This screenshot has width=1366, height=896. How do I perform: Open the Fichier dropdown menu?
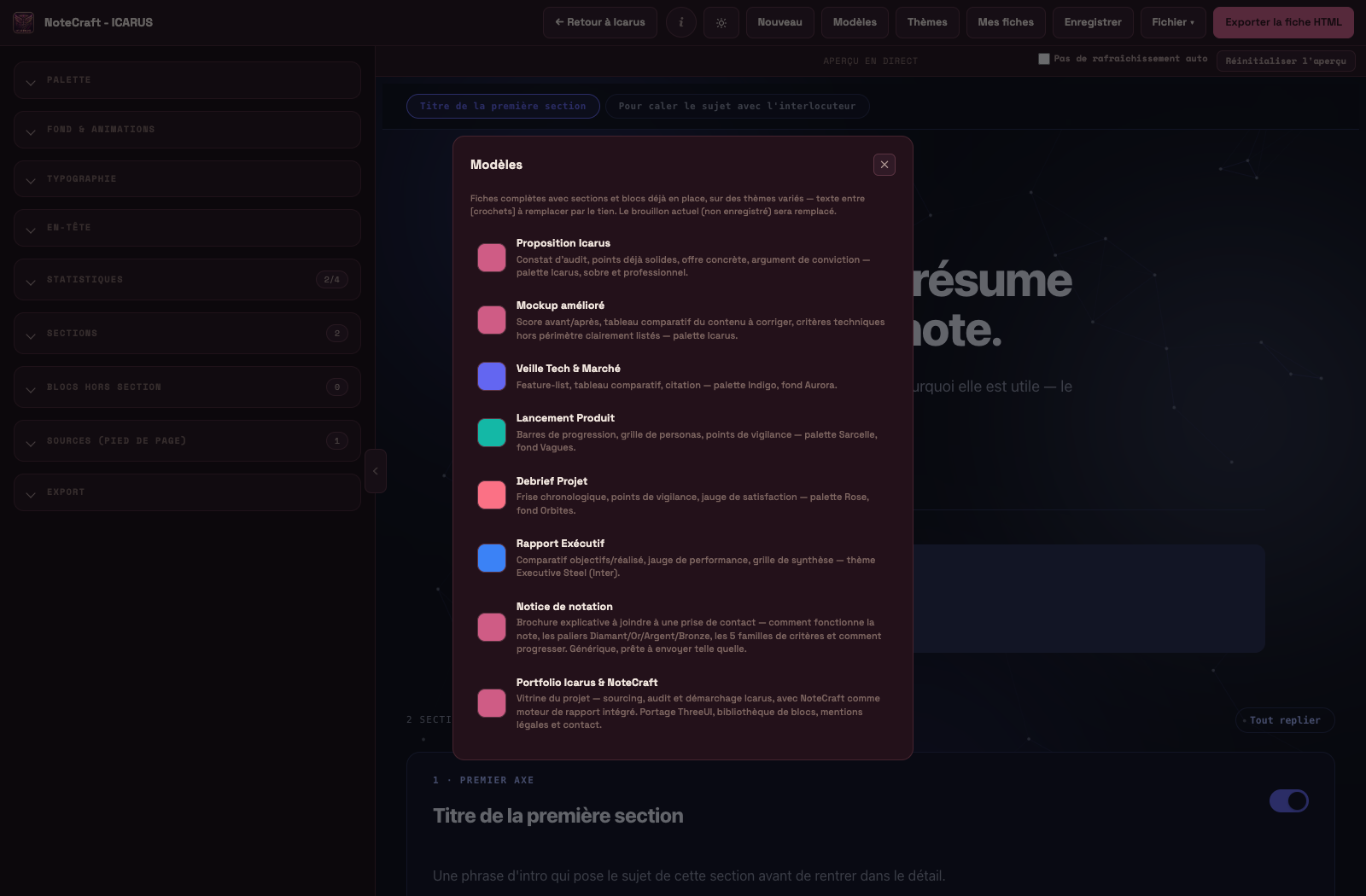(x=1173, y=22)
